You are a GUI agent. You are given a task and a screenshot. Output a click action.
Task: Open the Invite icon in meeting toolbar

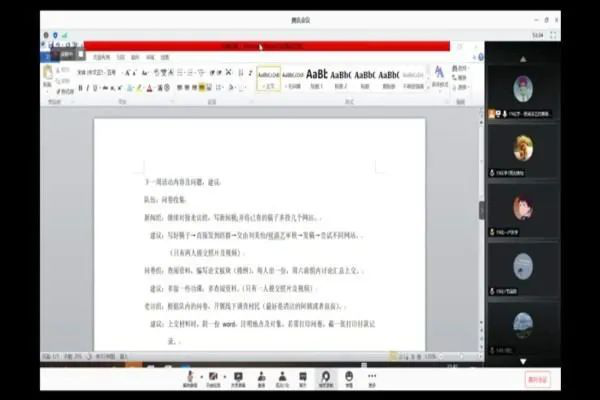tap(261, 378)
